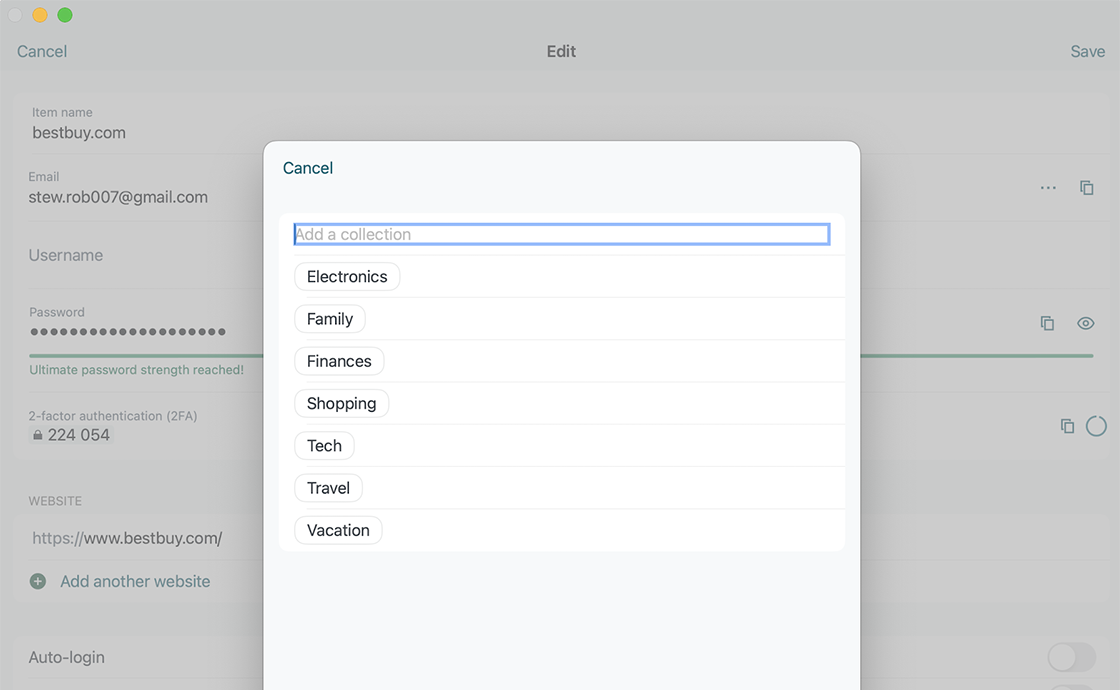The height and width of the screenshot is (690, 1120).
Task: Click the Cancel button in the collection dialog
Action: tap(308, 168)
